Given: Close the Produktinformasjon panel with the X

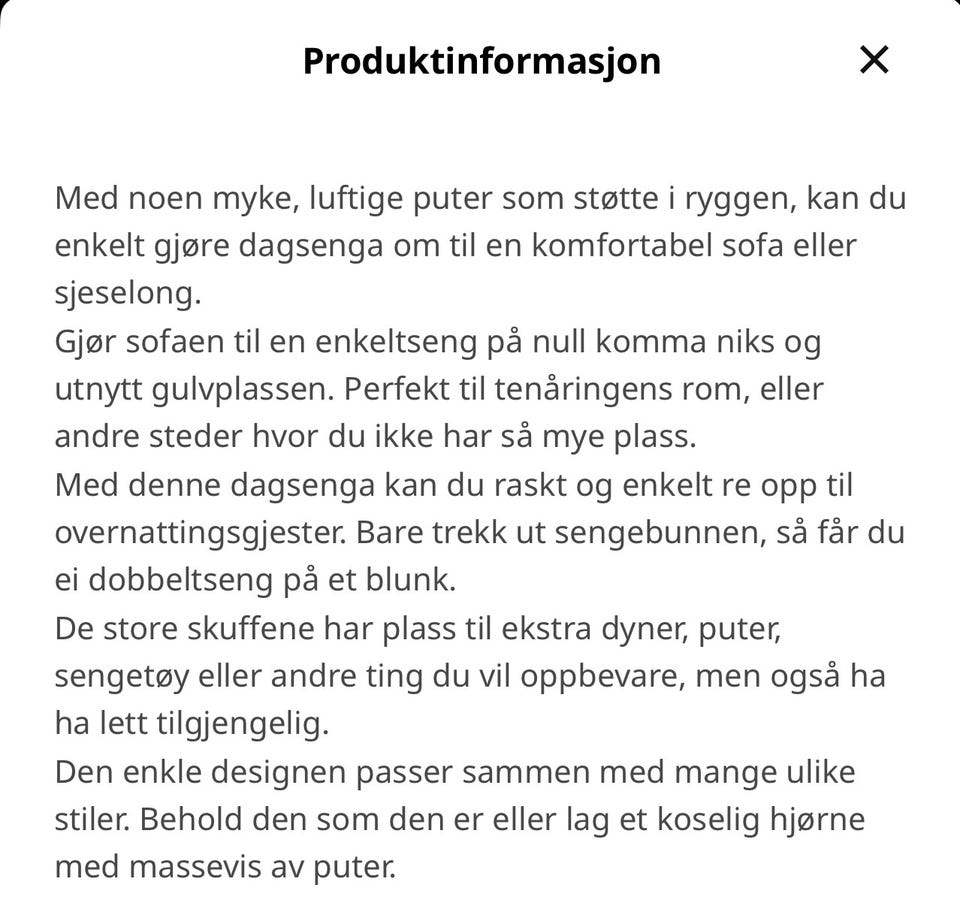Looking at the screenshot, I should click(x=874, y=60).
